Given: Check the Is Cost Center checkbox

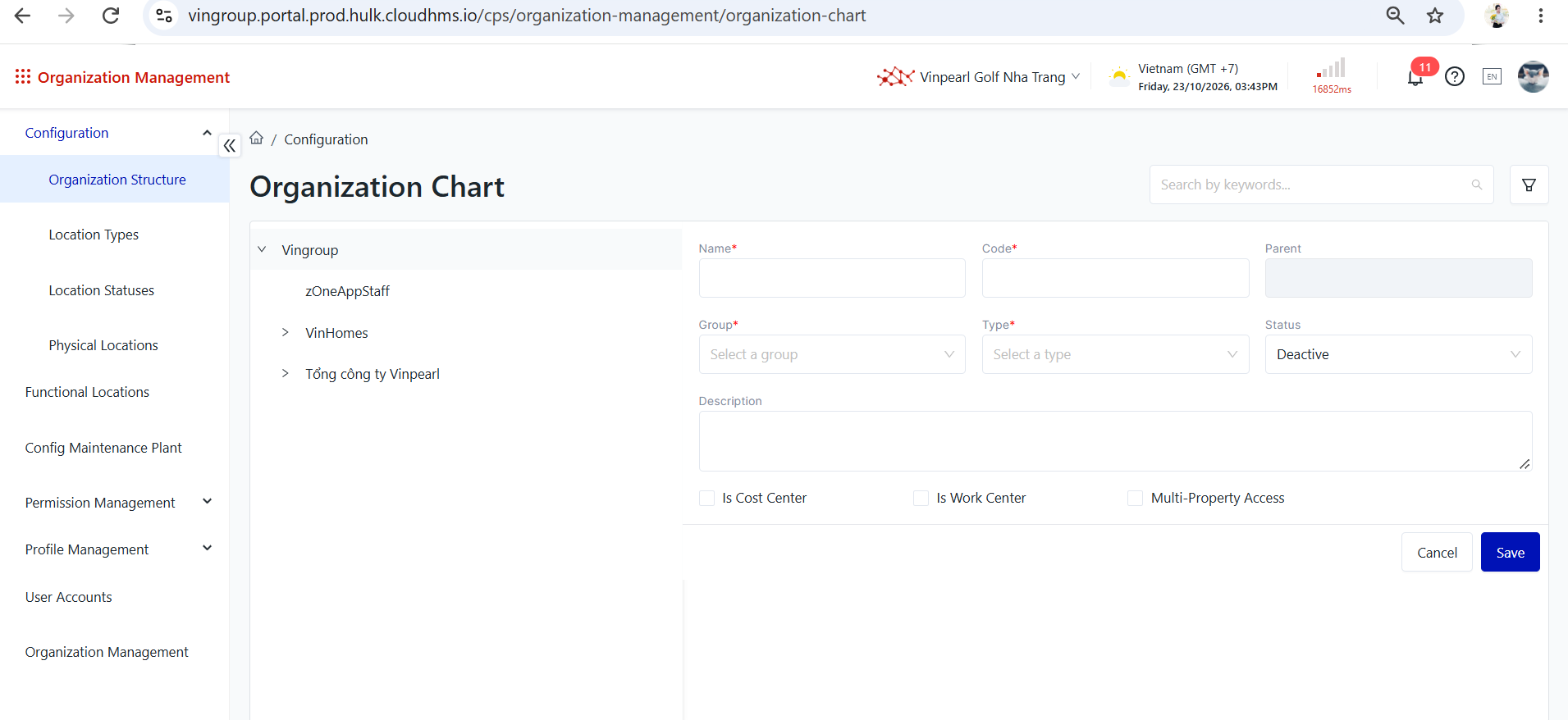Looking at the screenshot, I should coord(706,498).
